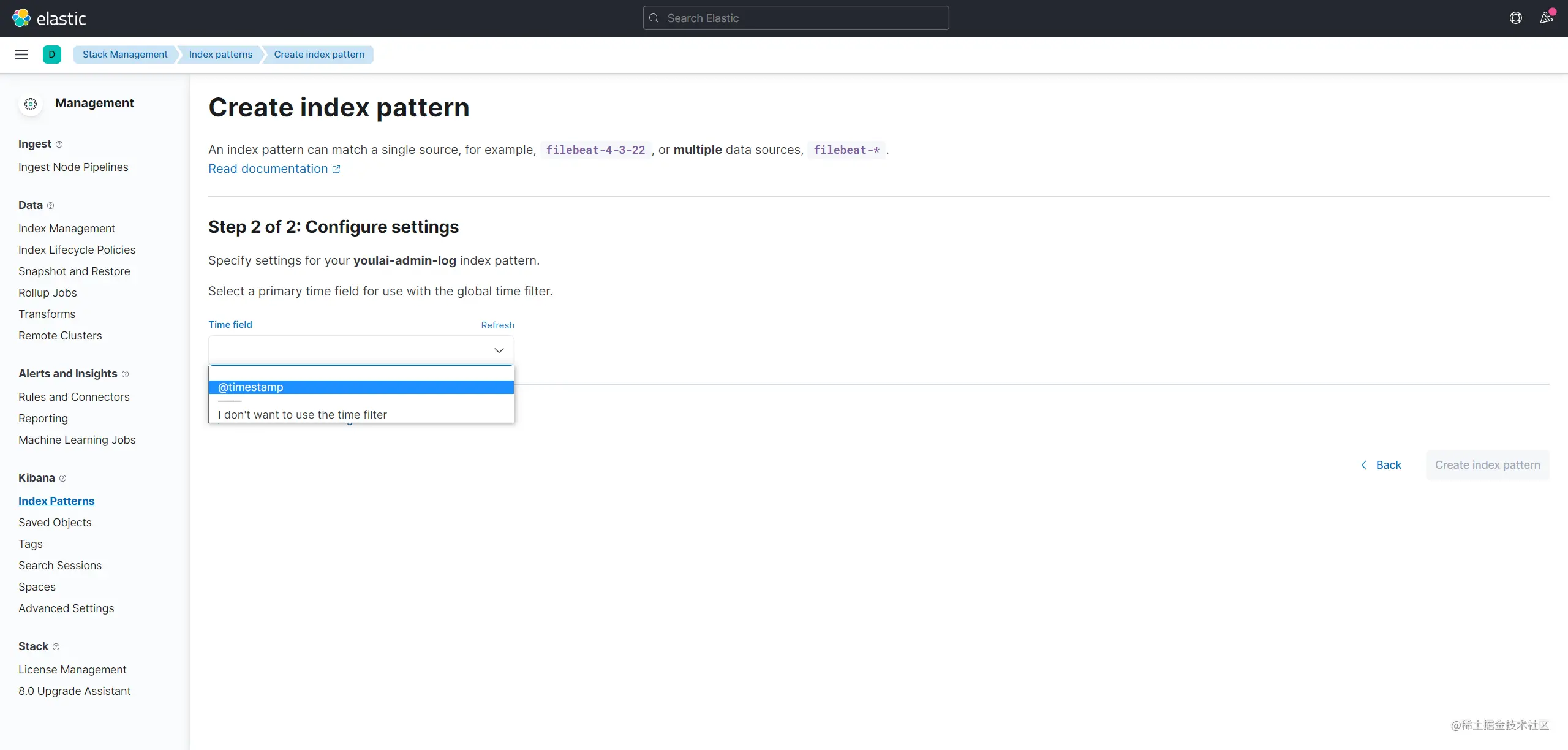This screenshot has height=750, width=1568.
Task: Click the Time field label
Action: coord(230,325)
